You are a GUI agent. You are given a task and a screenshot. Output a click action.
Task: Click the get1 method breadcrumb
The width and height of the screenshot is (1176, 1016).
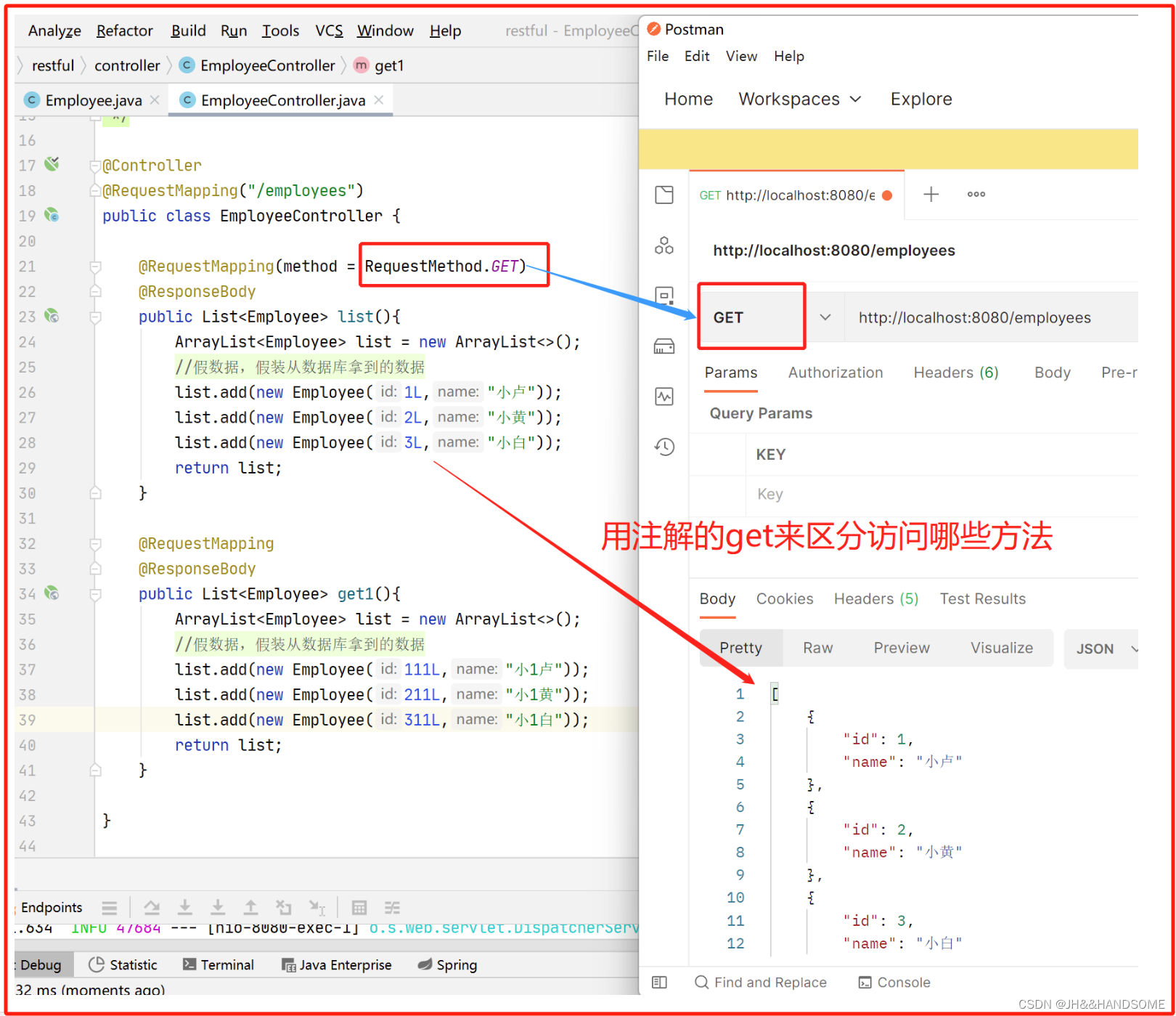pos(380,65)
